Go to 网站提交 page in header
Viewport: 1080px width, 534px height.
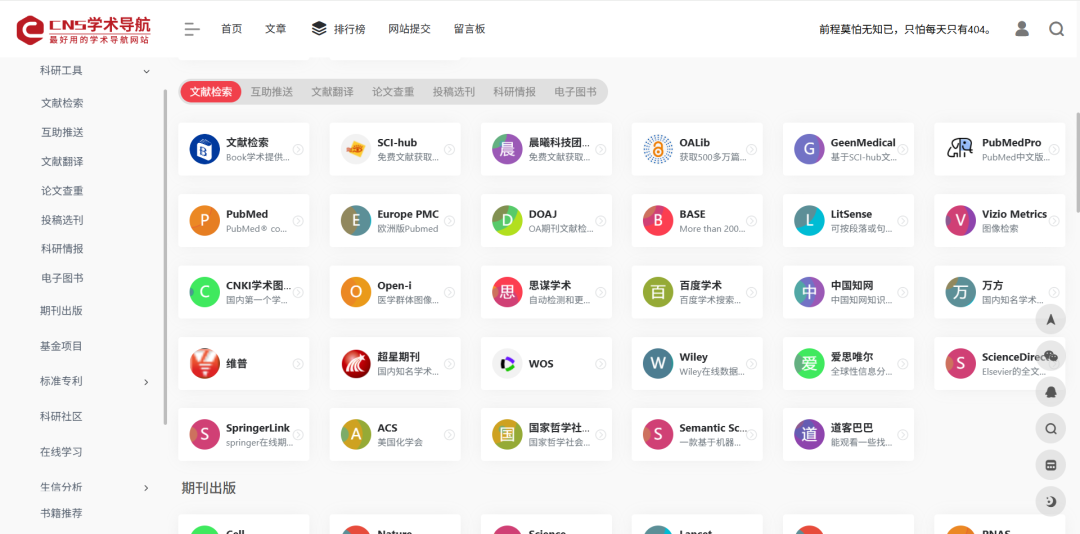pos(409,29)
